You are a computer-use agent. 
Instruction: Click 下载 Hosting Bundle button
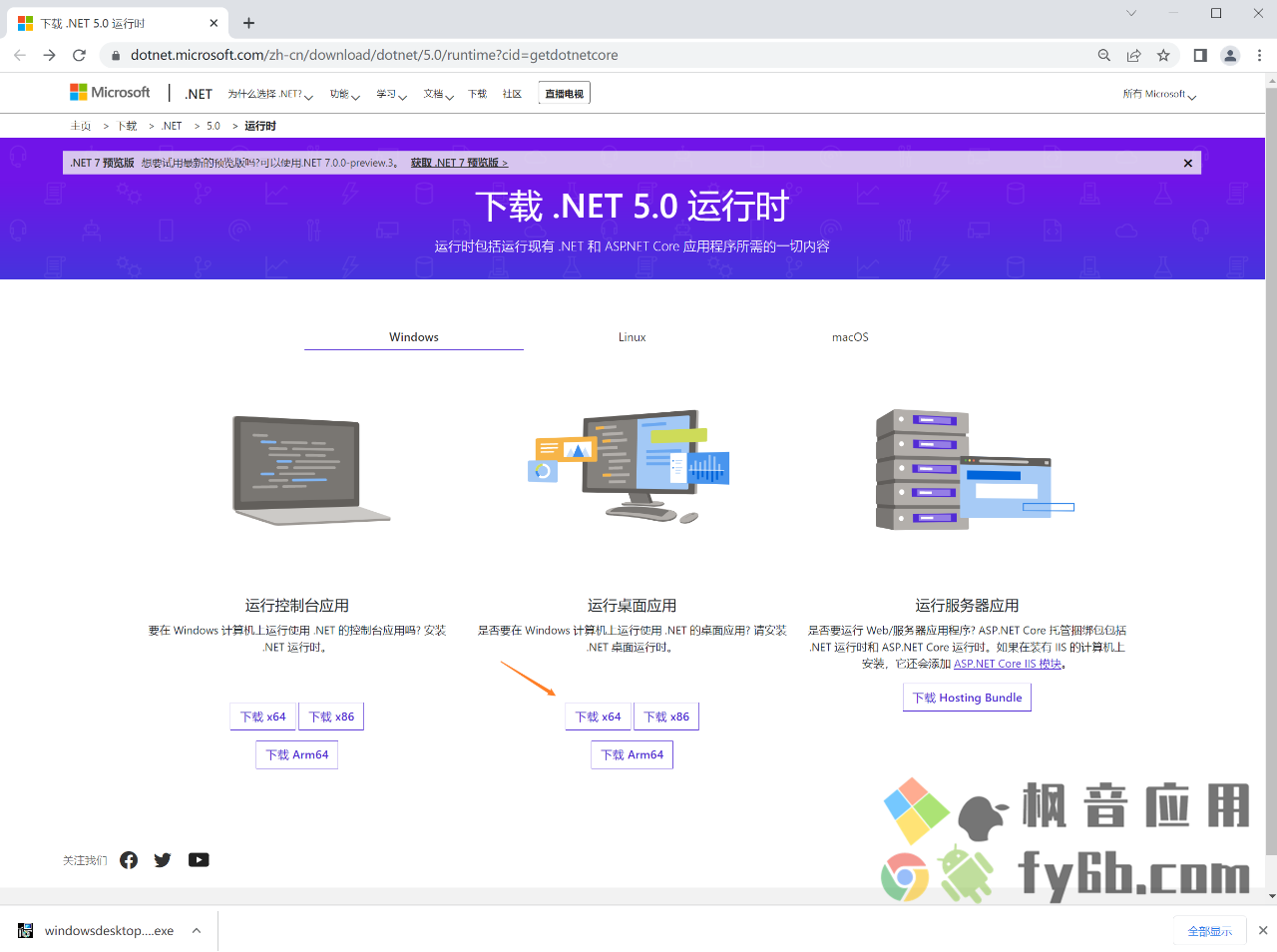click(968, 698)
